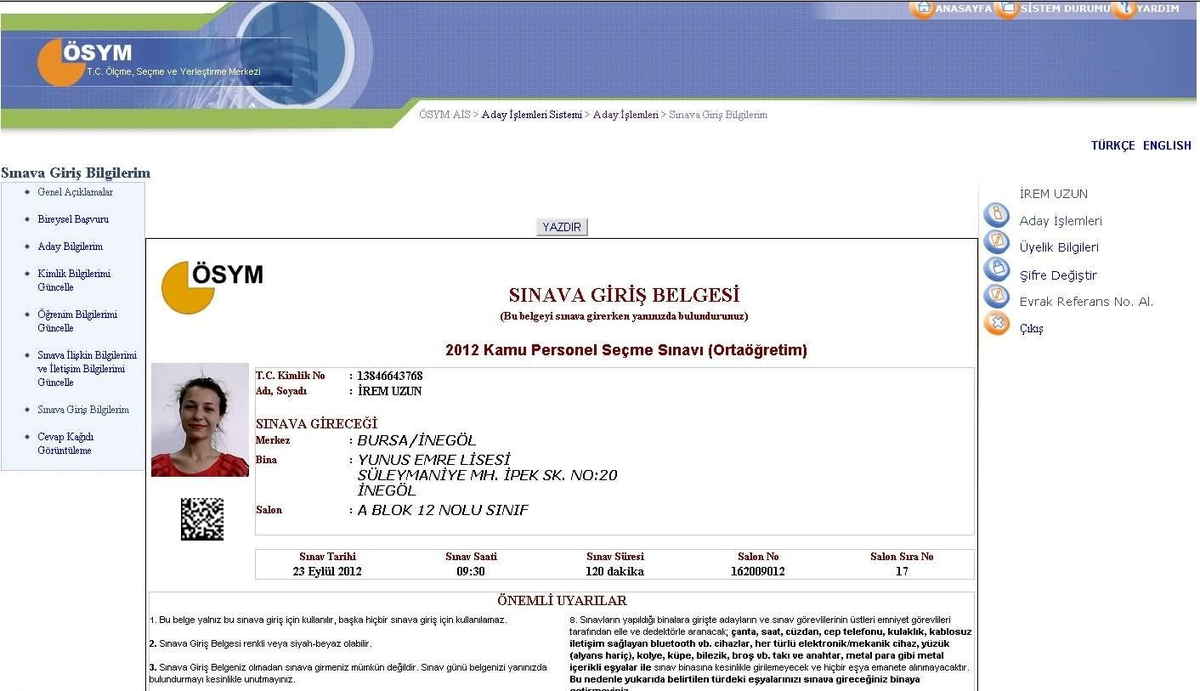Click the Aday İşlemleri icon
The height and width of the screenshot is (691, 1200).
click(x=997, y=215)
